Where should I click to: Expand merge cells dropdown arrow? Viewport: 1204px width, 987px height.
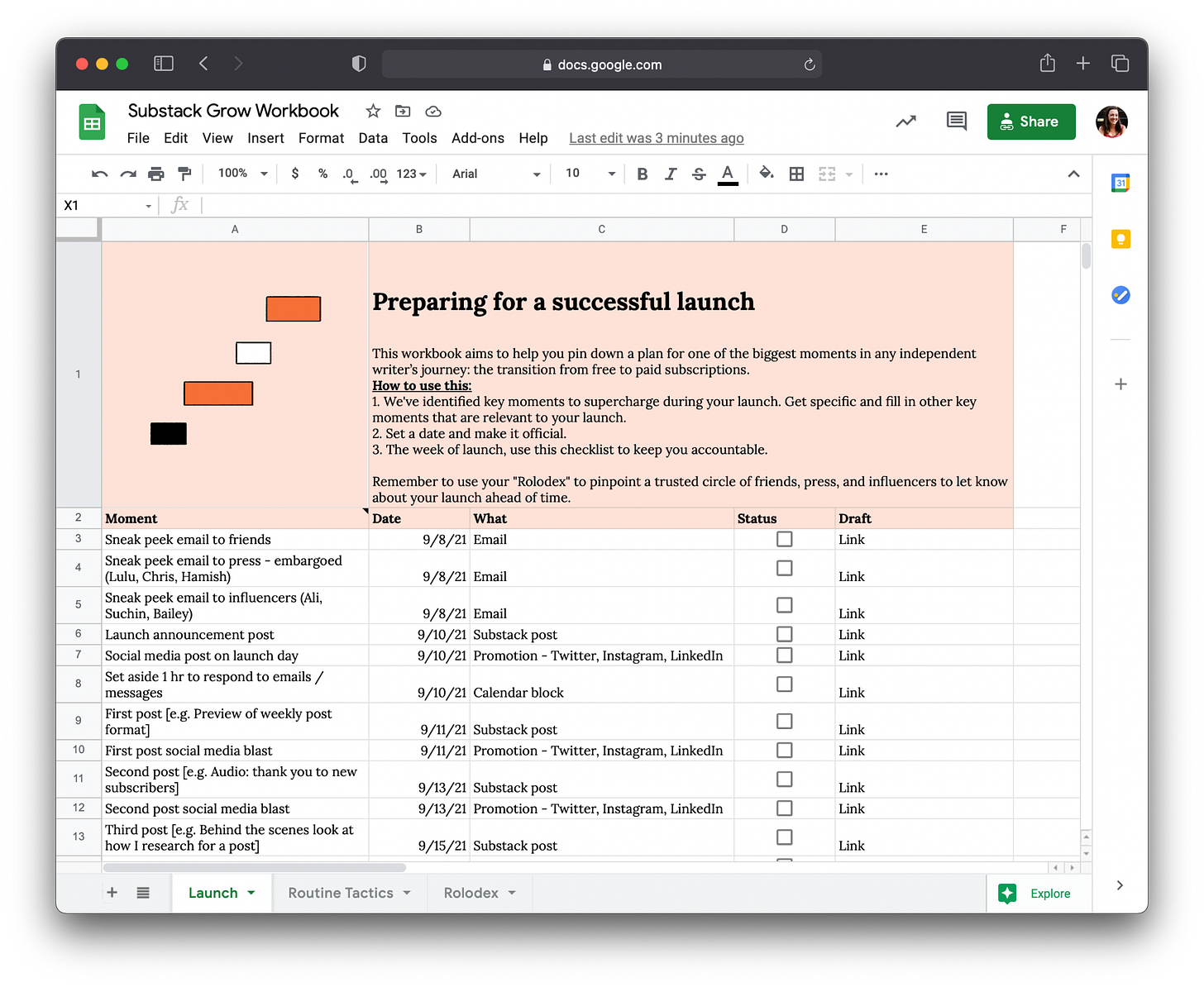coord(849,174)
